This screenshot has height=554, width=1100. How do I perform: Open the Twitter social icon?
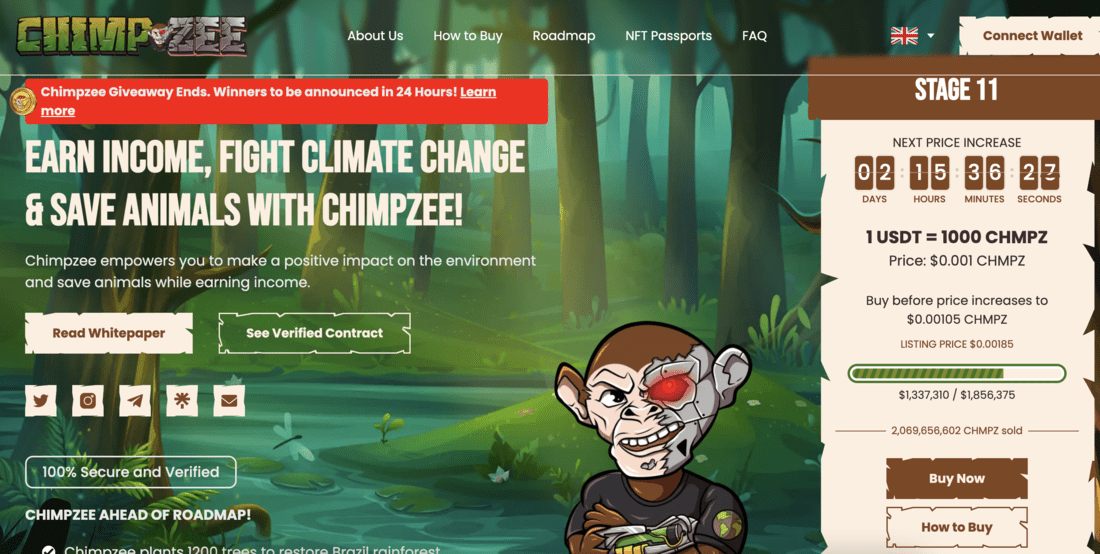[41, 400]
